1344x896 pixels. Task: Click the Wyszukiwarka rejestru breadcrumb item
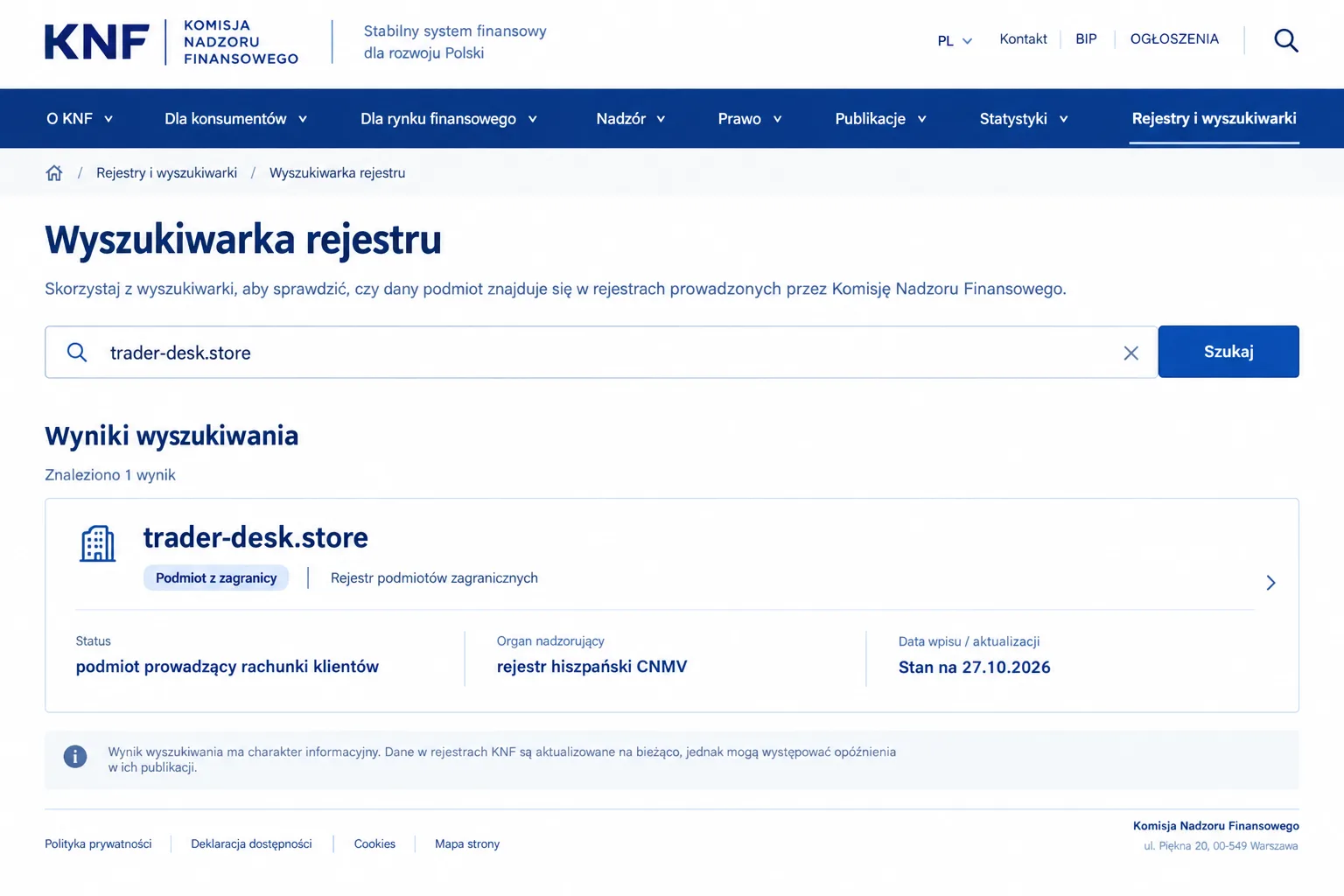click(x=337, y=173)
